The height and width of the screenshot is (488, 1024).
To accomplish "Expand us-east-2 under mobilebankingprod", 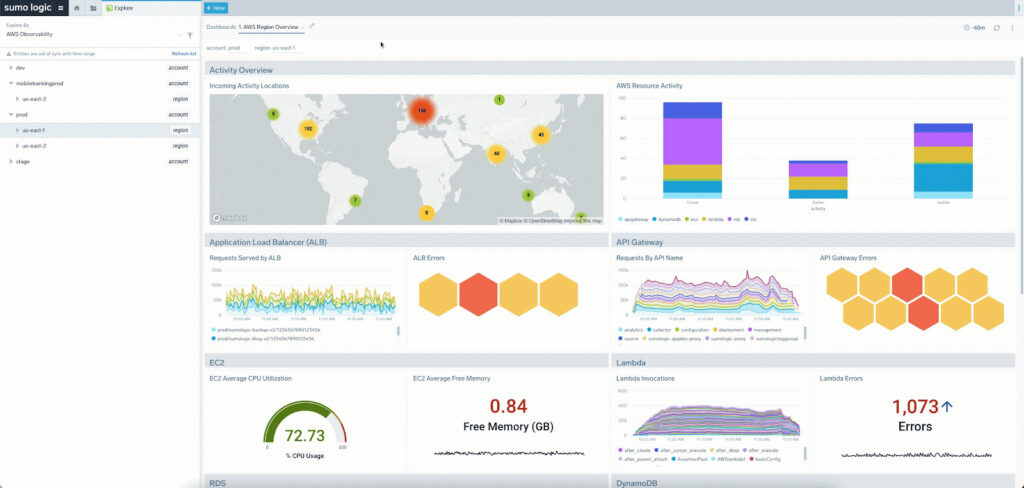I will click(17, 99).
